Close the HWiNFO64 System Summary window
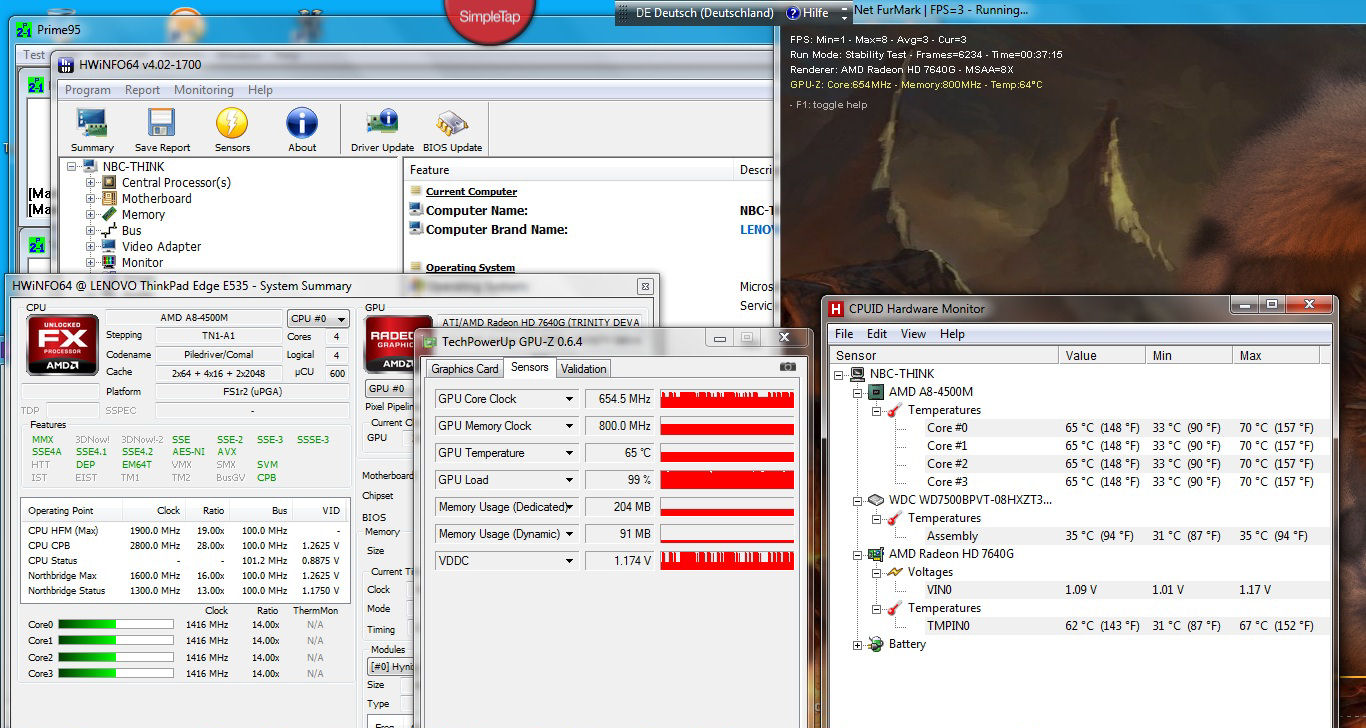Image resolution: width=1366 pixels, height=728 pixels. point(645,286)
